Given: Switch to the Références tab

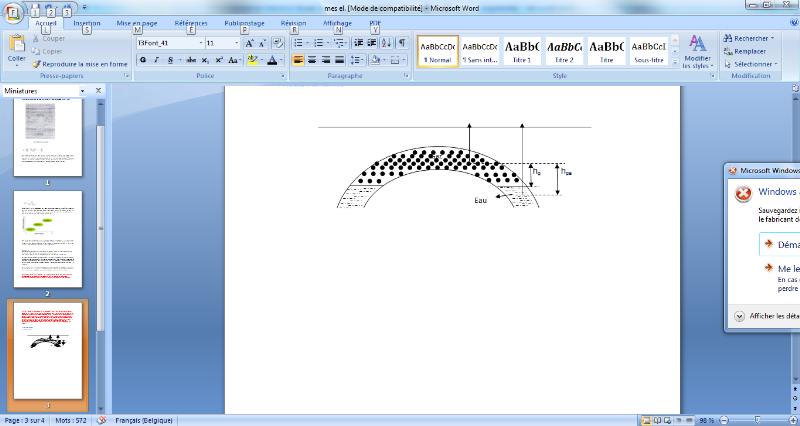Looking at the screenshot, I should click(x=191, y=21).
